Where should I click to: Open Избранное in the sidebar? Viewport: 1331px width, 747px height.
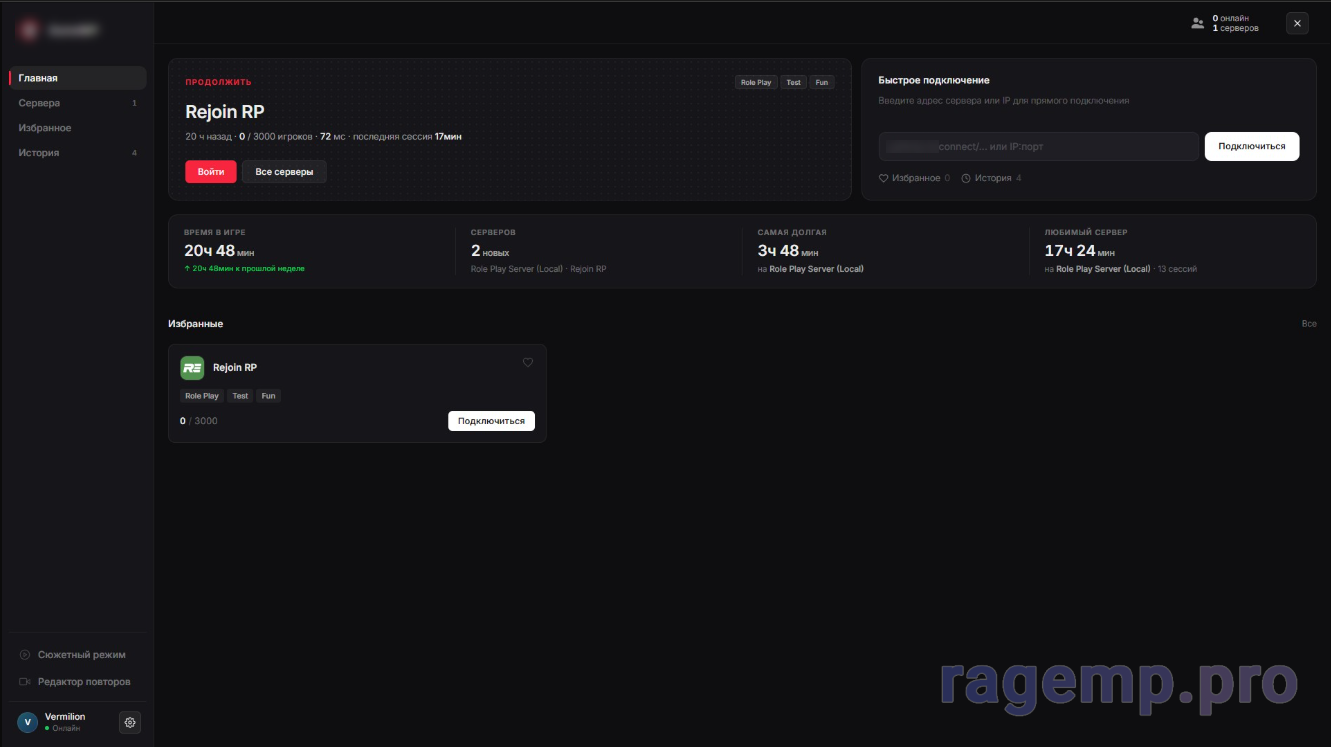click(78, 128)
